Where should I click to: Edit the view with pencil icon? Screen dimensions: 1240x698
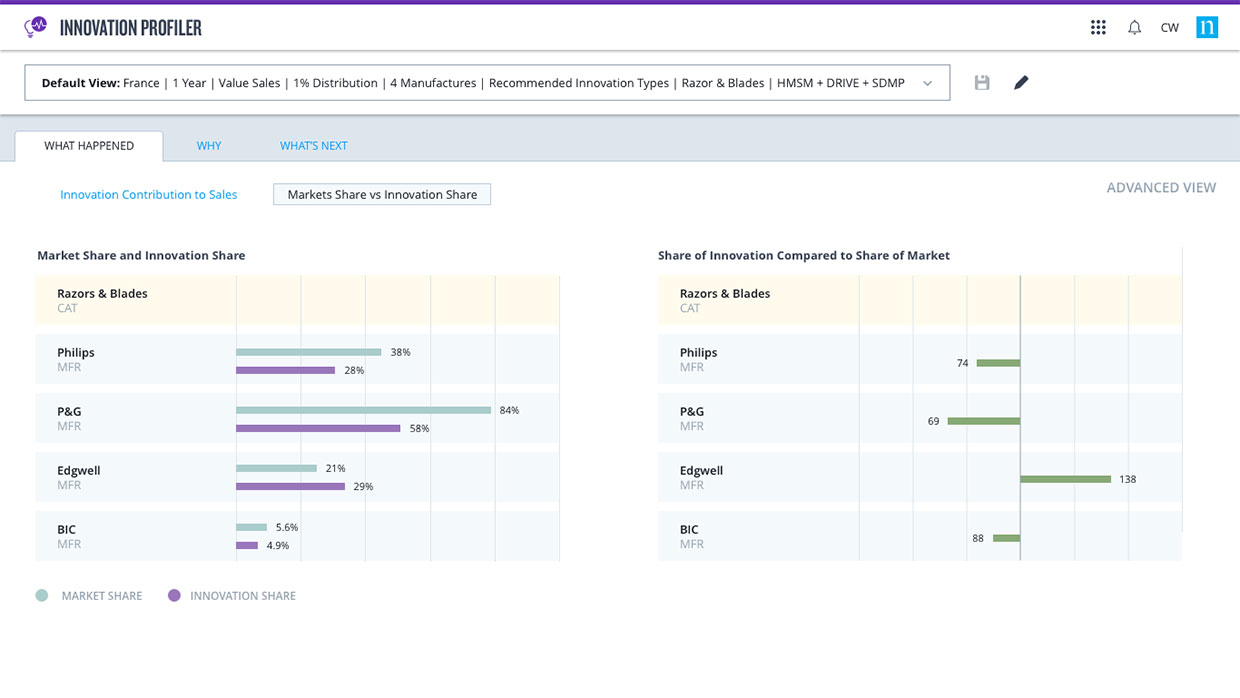(1021, 83)
